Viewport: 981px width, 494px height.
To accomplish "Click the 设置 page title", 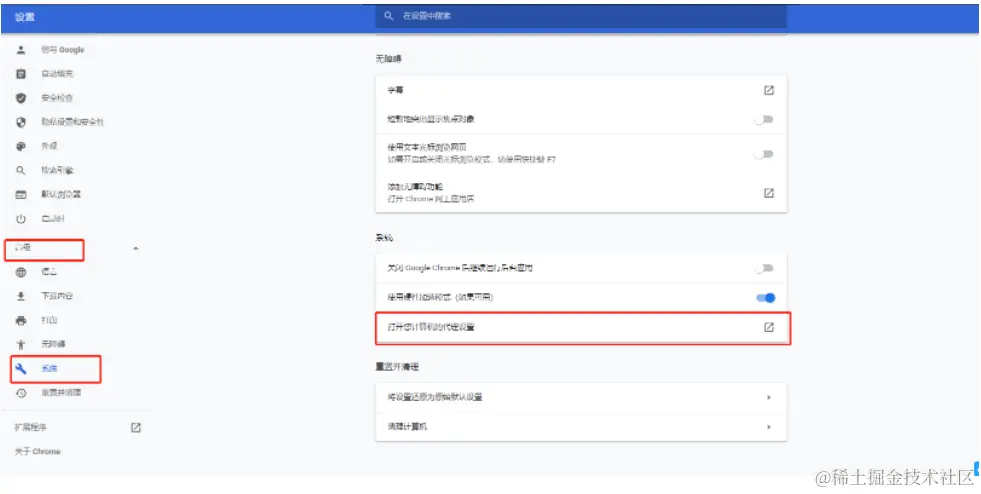I will pyautogui.click(x=25, y=18).
